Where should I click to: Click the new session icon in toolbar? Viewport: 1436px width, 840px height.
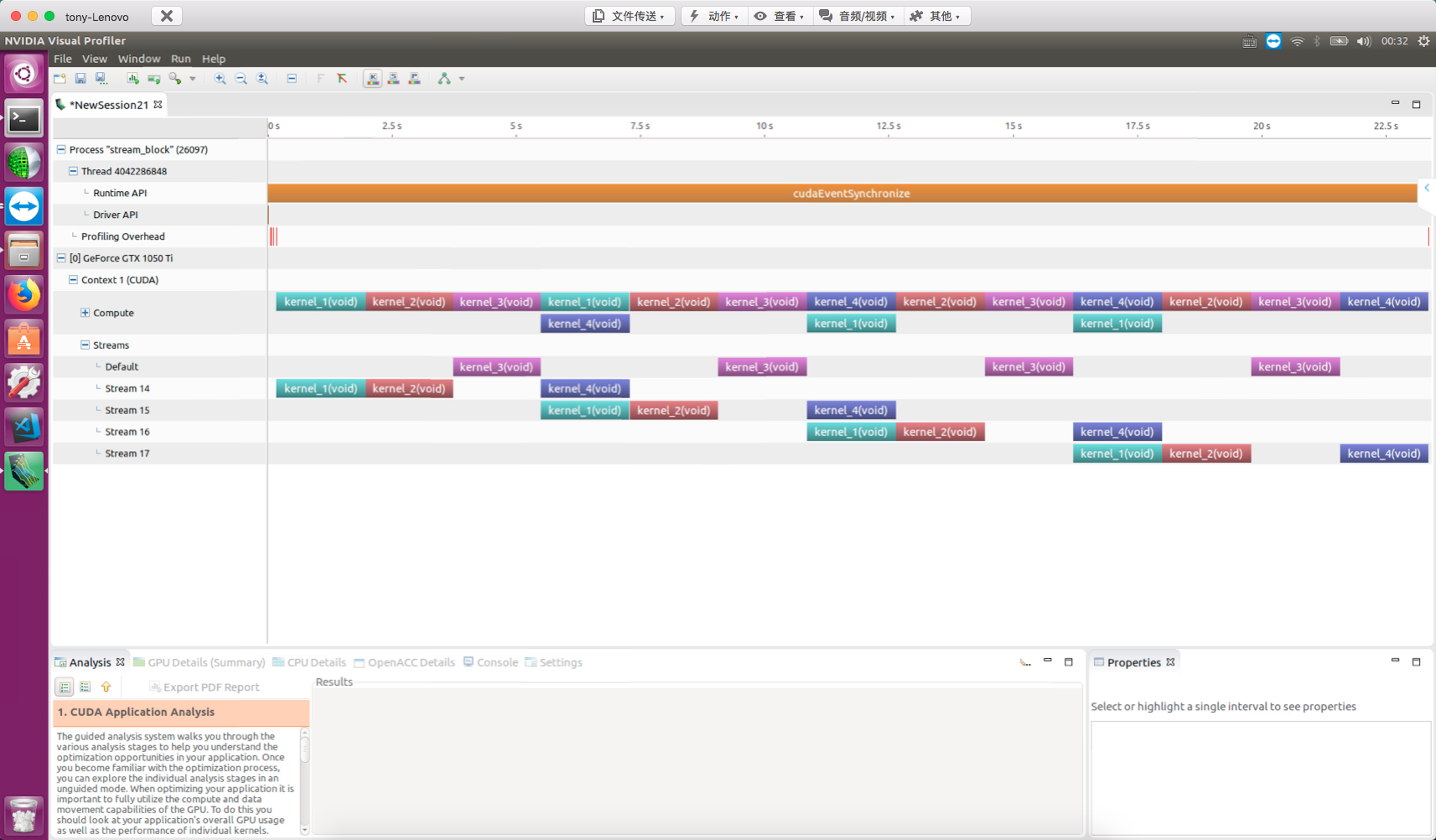click(60, 79)
